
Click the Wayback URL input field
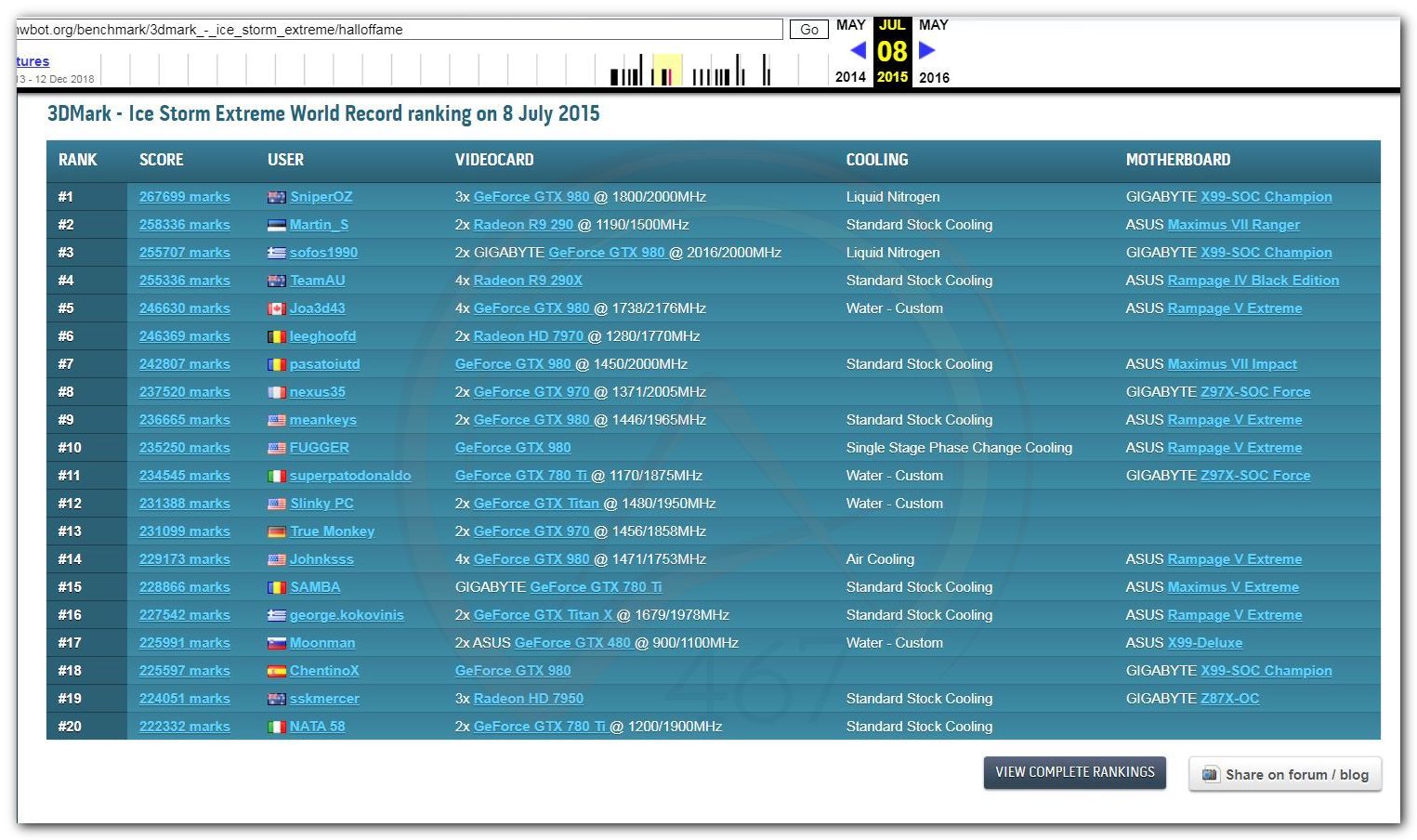(x=400, y=30)
